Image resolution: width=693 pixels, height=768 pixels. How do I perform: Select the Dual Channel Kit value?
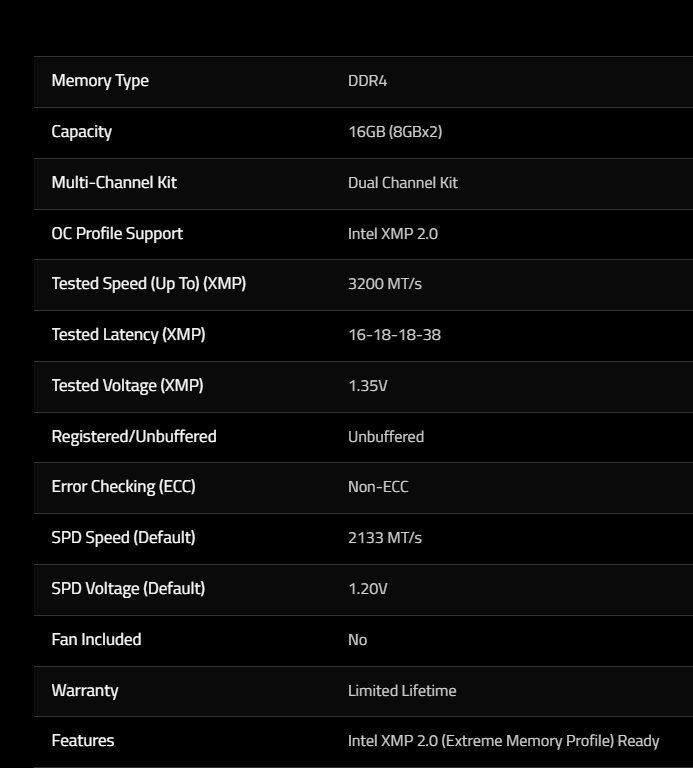tap(403, 183)
